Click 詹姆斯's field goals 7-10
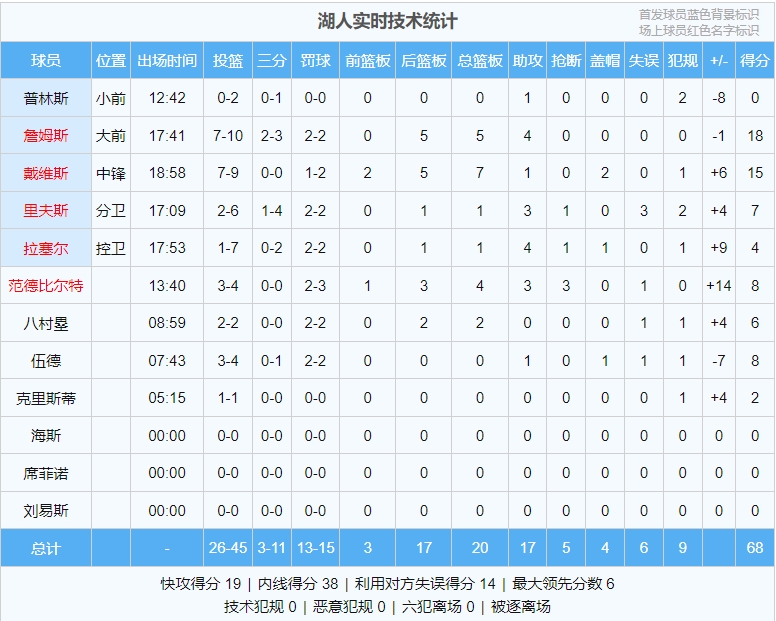 tap(228, 136)
